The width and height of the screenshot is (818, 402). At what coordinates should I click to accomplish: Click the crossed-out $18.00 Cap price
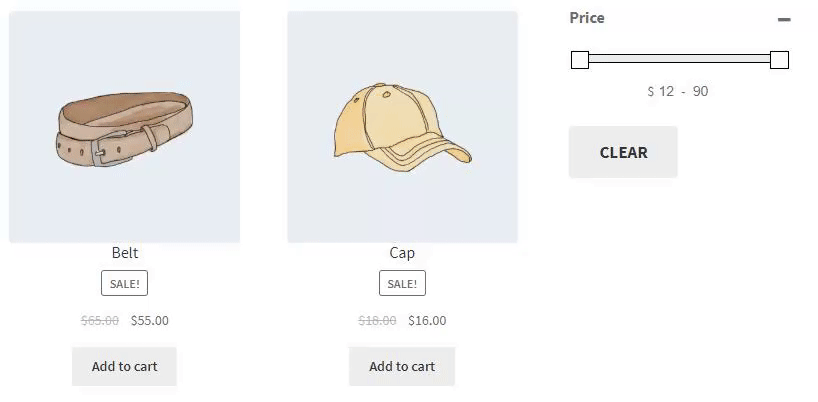coord(377,320)
